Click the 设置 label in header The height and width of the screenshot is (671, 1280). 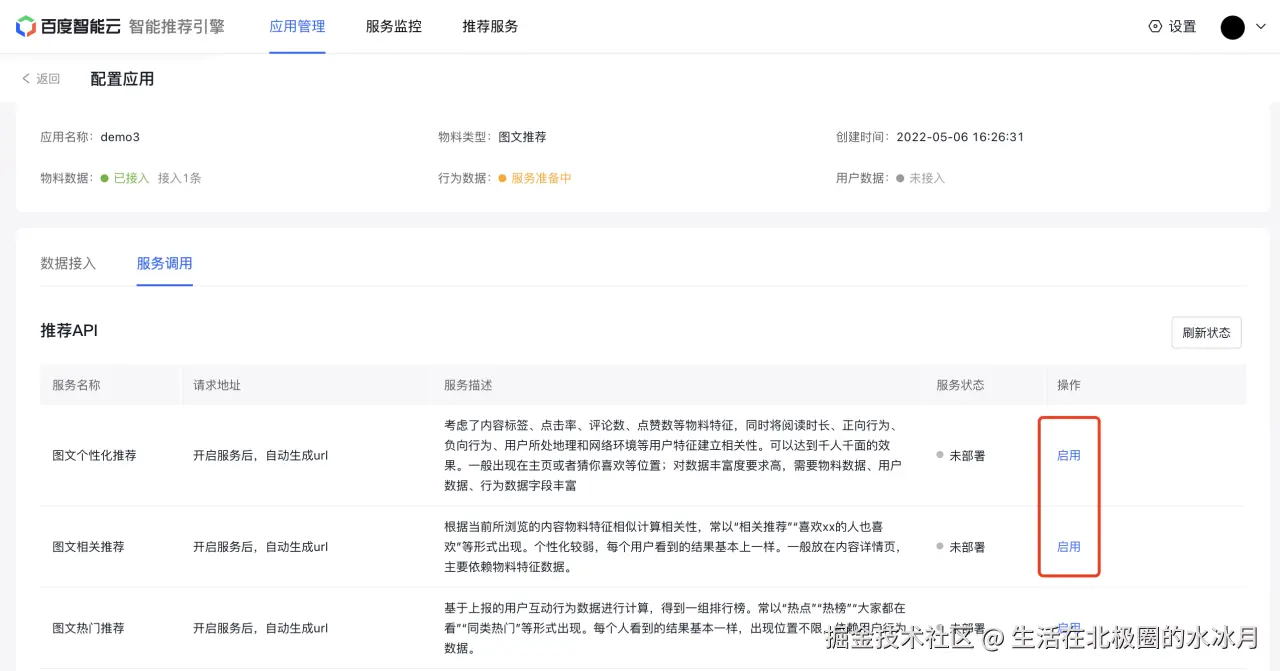click(1183, 27)
